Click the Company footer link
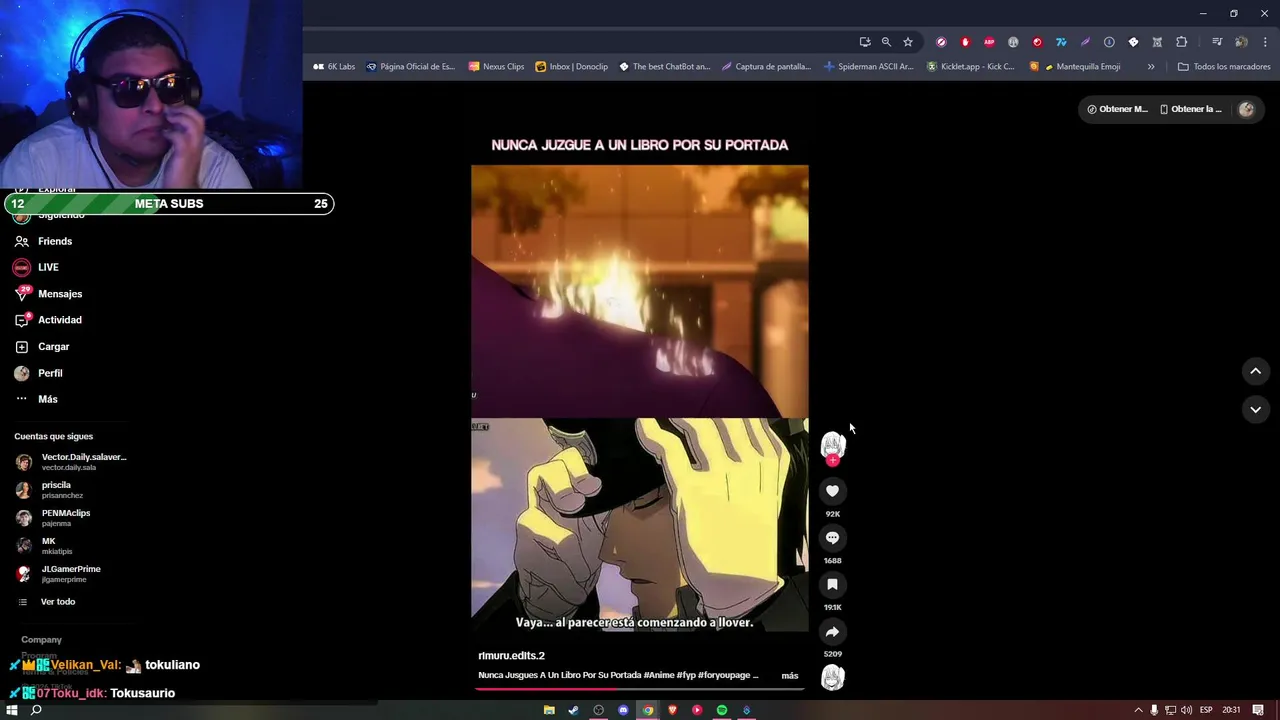This screenshot has width=1280, height=720. tap(42, 640)
